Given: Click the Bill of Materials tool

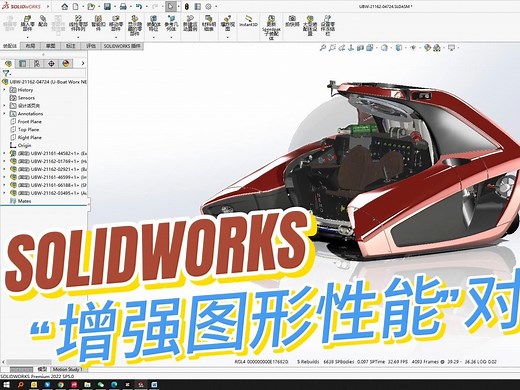Looking at the screenshot, I should coord(209,24).
